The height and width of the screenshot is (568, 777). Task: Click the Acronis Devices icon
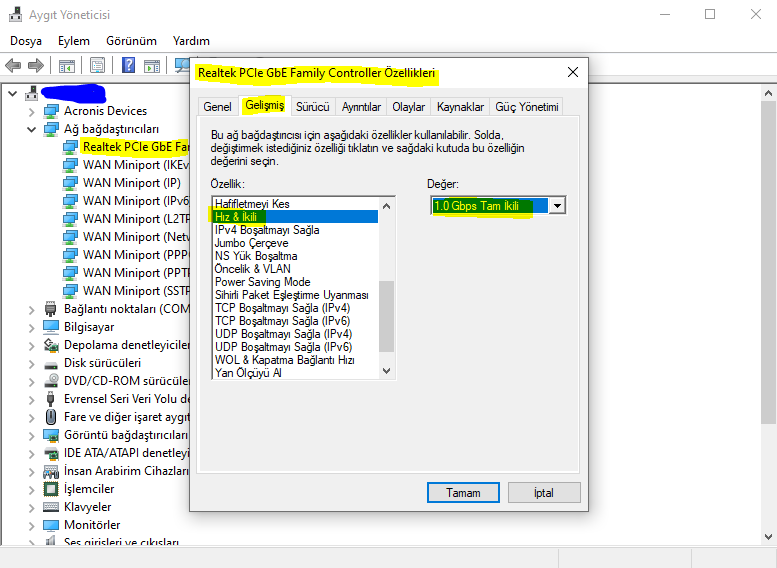pos(51,111)
